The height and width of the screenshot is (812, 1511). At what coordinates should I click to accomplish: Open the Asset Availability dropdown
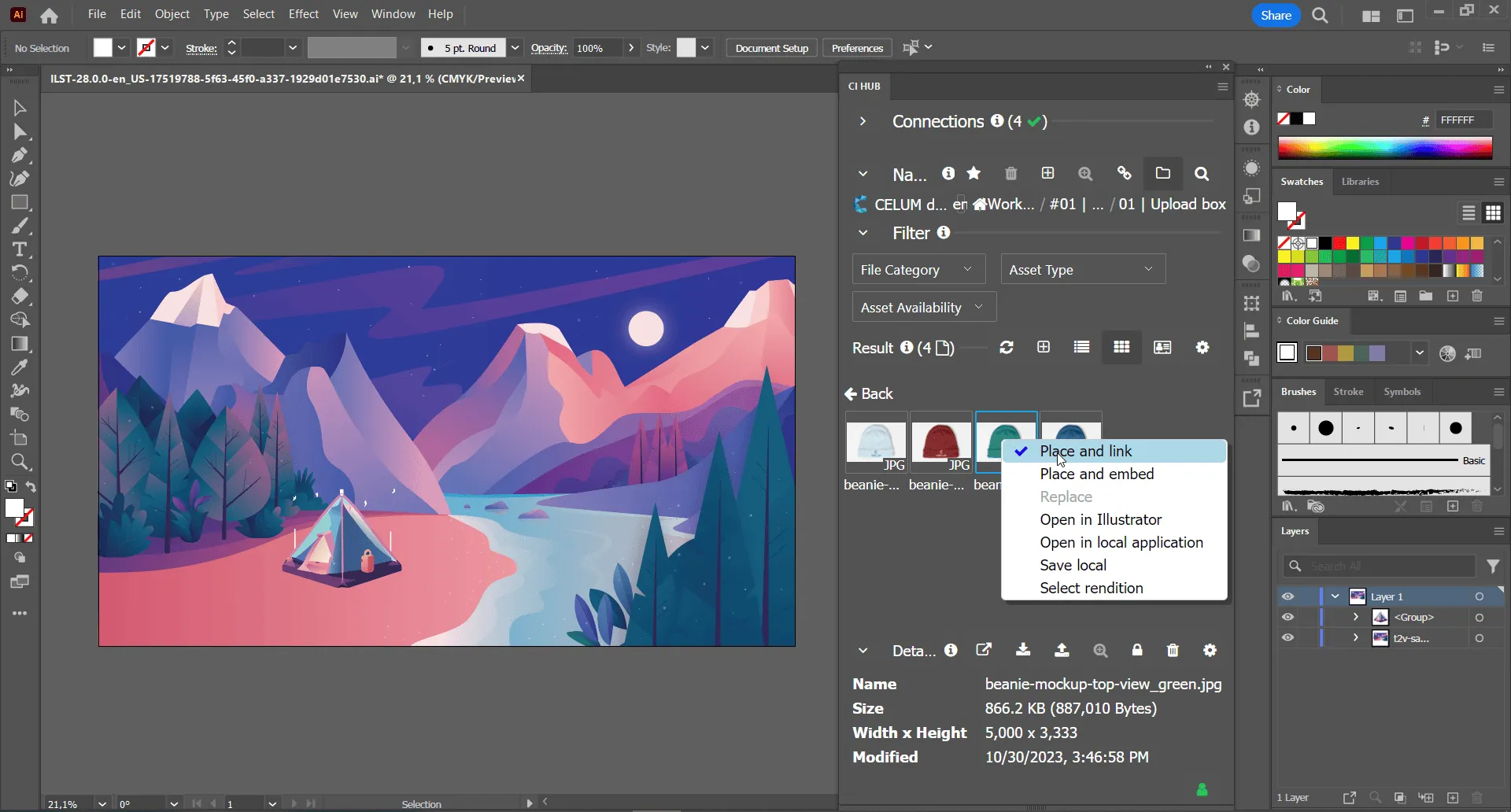(x=923, y=306)
